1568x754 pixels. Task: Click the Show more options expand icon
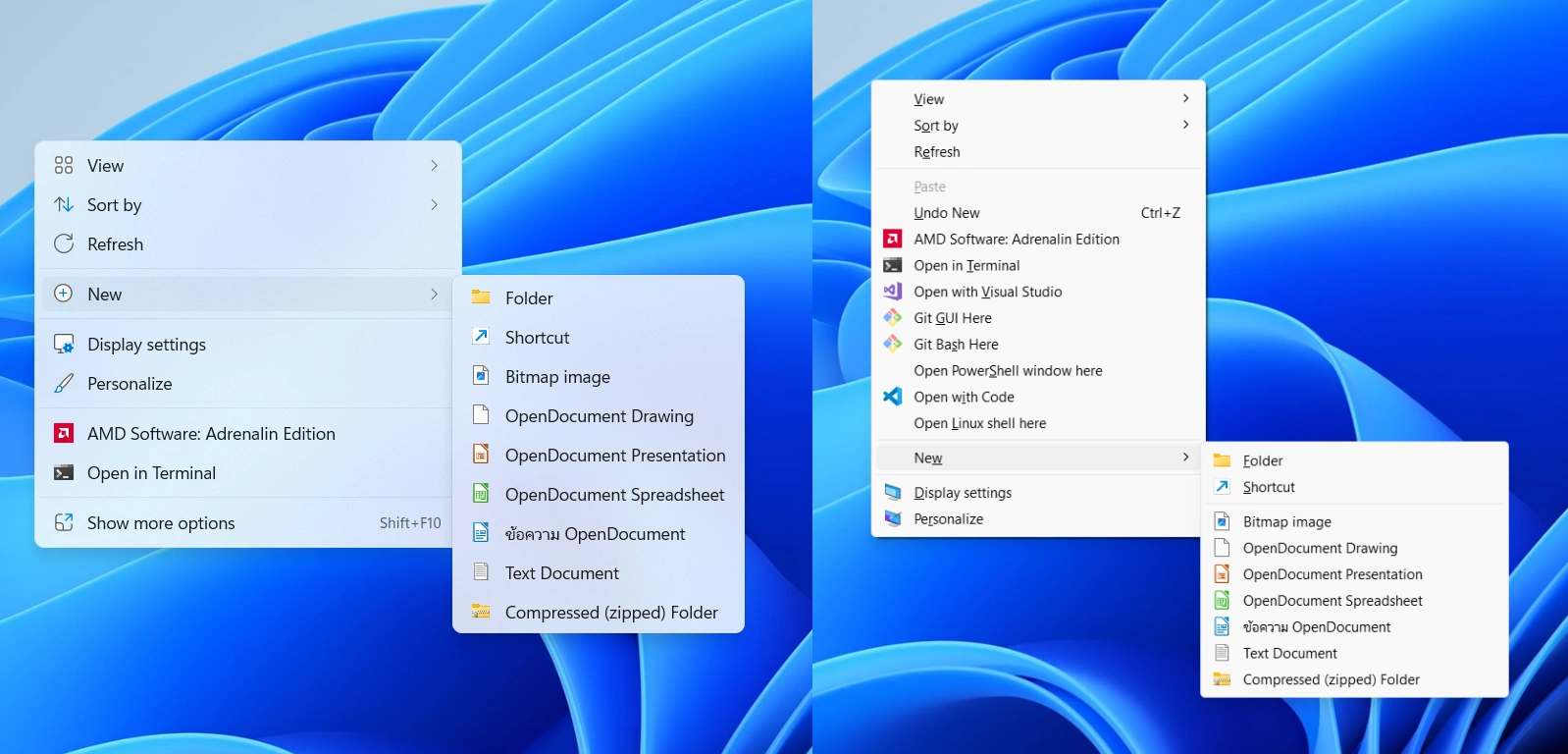coord(64,522)
